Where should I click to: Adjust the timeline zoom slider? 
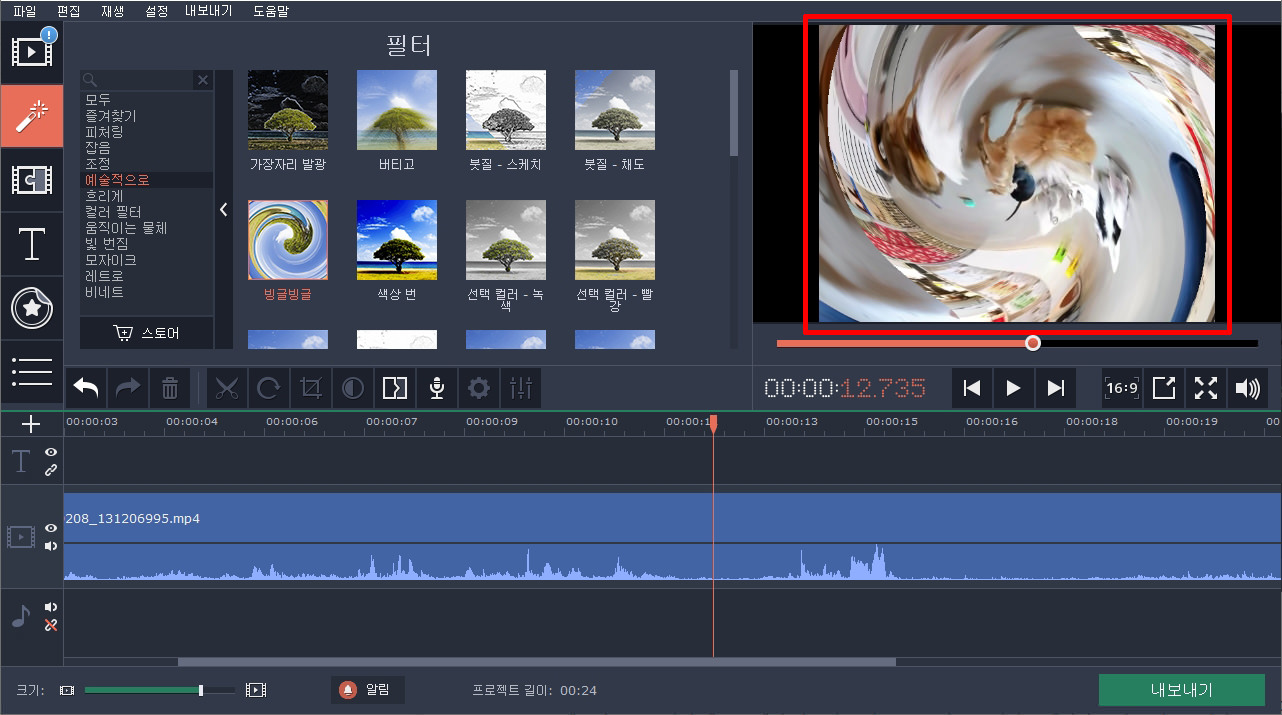click(160, 690)
